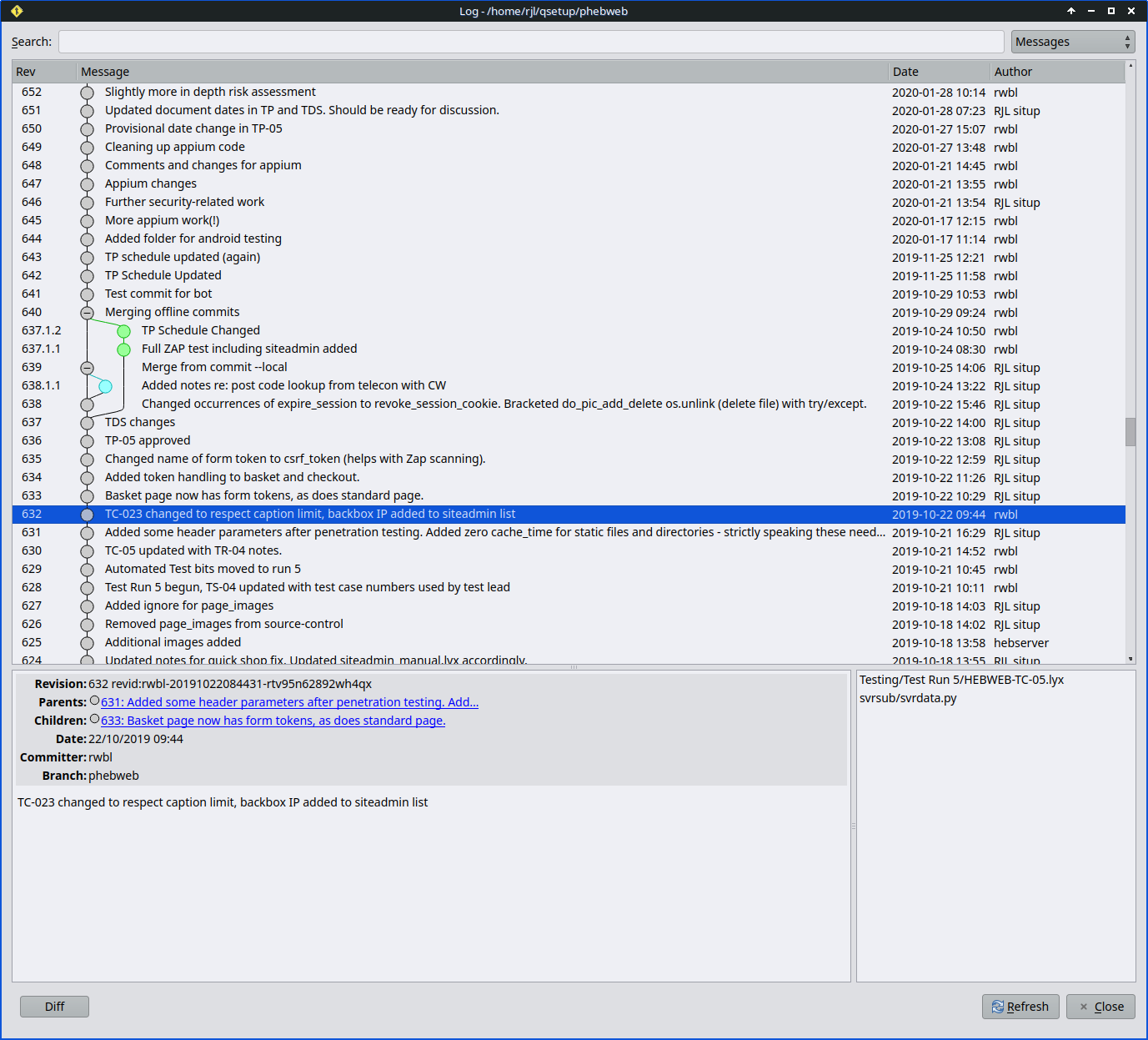Click the revision list vertical scrollbar thumb
This screenshot has height=1040, width=1148.
click(1130, 432)
